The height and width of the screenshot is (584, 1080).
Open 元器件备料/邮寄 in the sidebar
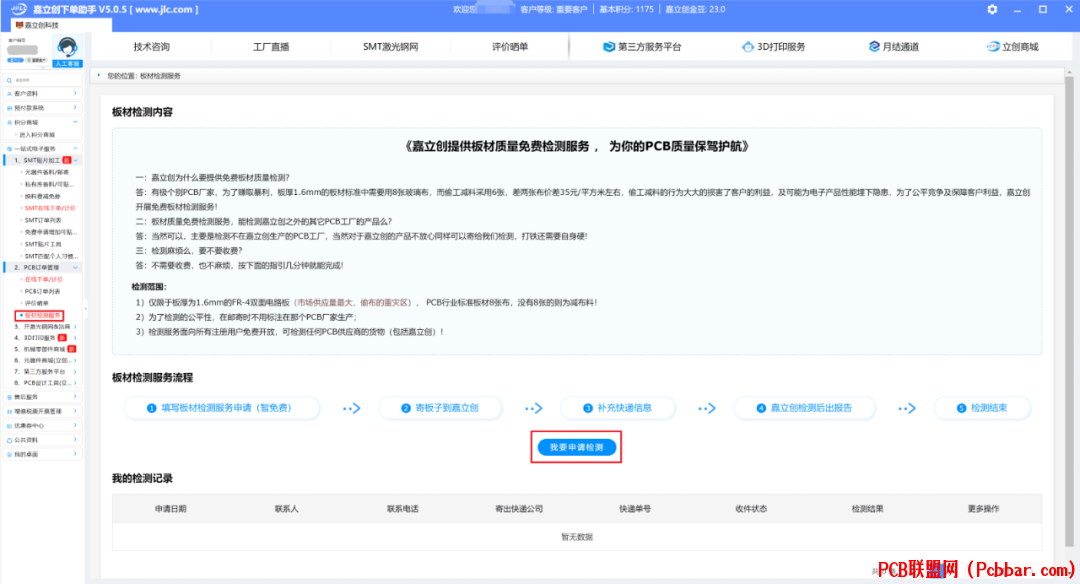(47, 172)
